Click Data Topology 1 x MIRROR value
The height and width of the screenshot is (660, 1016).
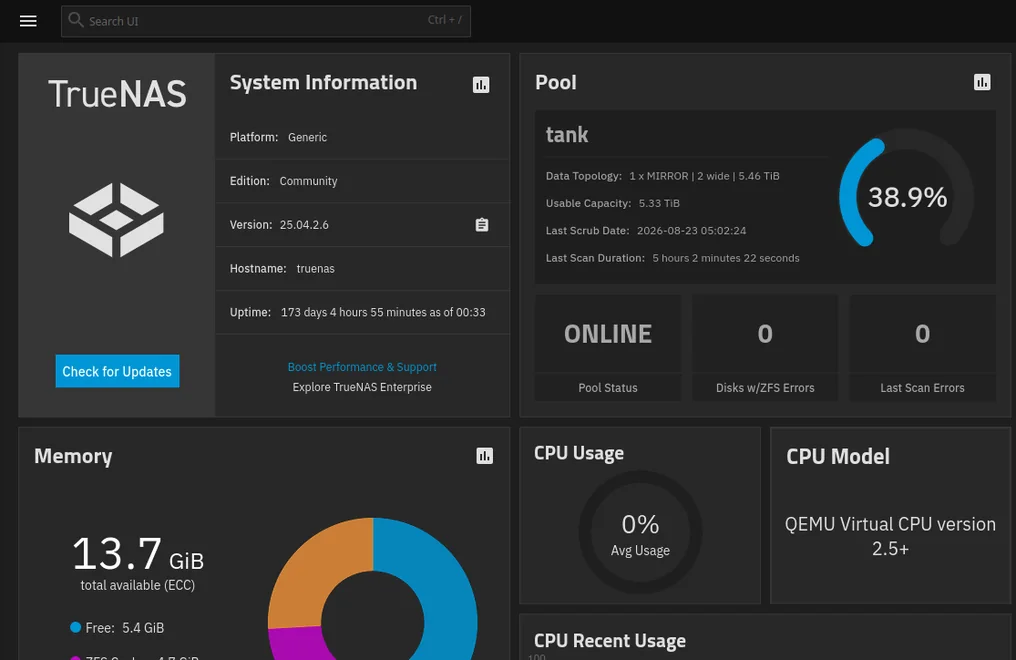point(704,176)
